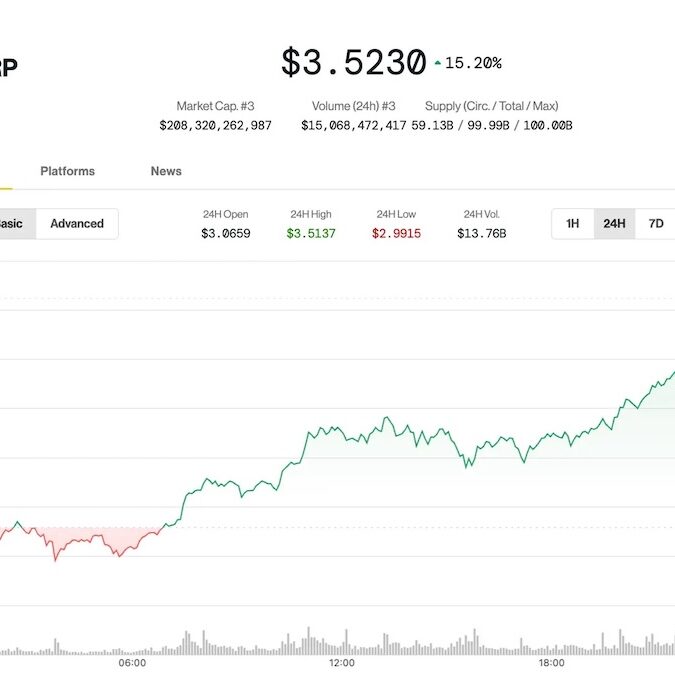Click the 12:00 marker on time axis
Viewport: 675px width, 675px height.
point(341,663)
